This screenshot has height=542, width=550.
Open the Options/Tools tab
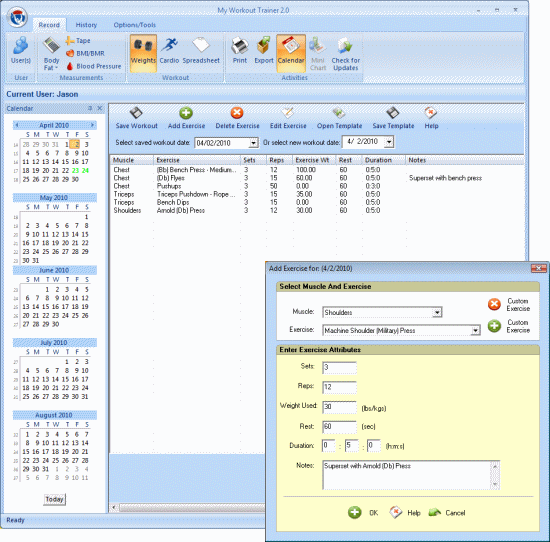[134, 25]
